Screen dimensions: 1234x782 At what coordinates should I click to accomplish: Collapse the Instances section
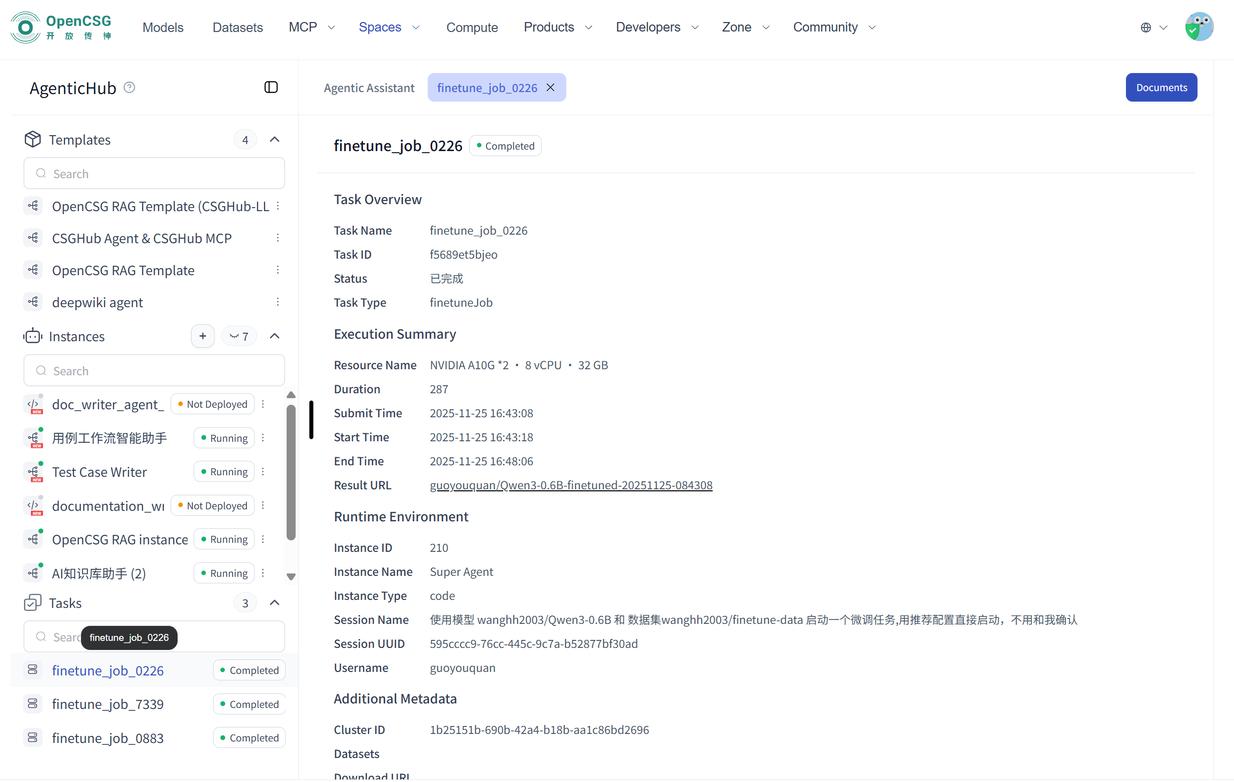[x=275, y=337]
